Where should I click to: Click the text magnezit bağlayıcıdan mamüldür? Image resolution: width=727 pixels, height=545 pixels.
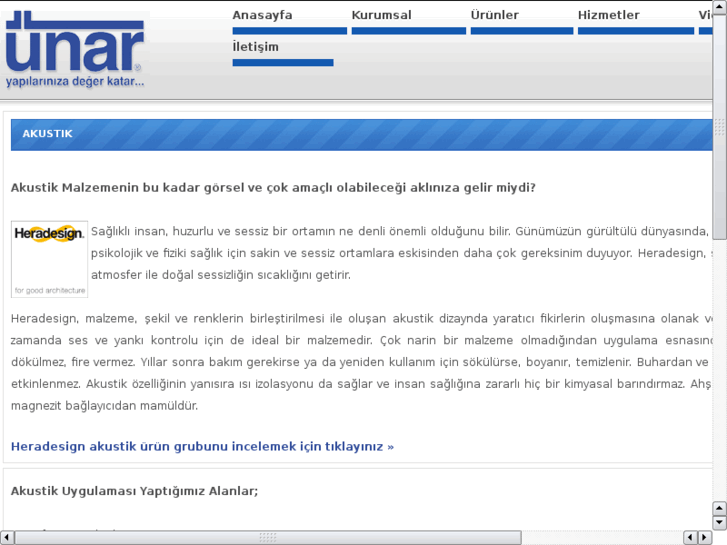coord(104,406)
